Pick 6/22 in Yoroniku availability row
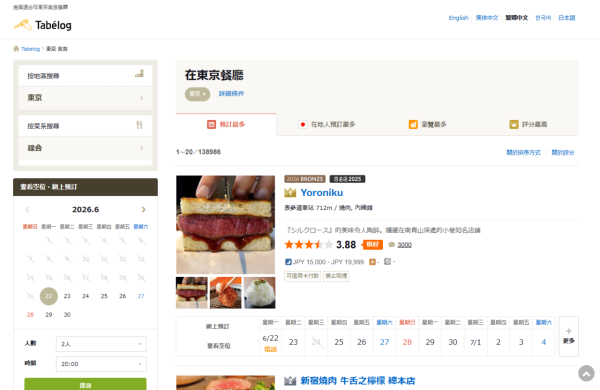Screen dimensions: 600x390 (x=270, y=343)
